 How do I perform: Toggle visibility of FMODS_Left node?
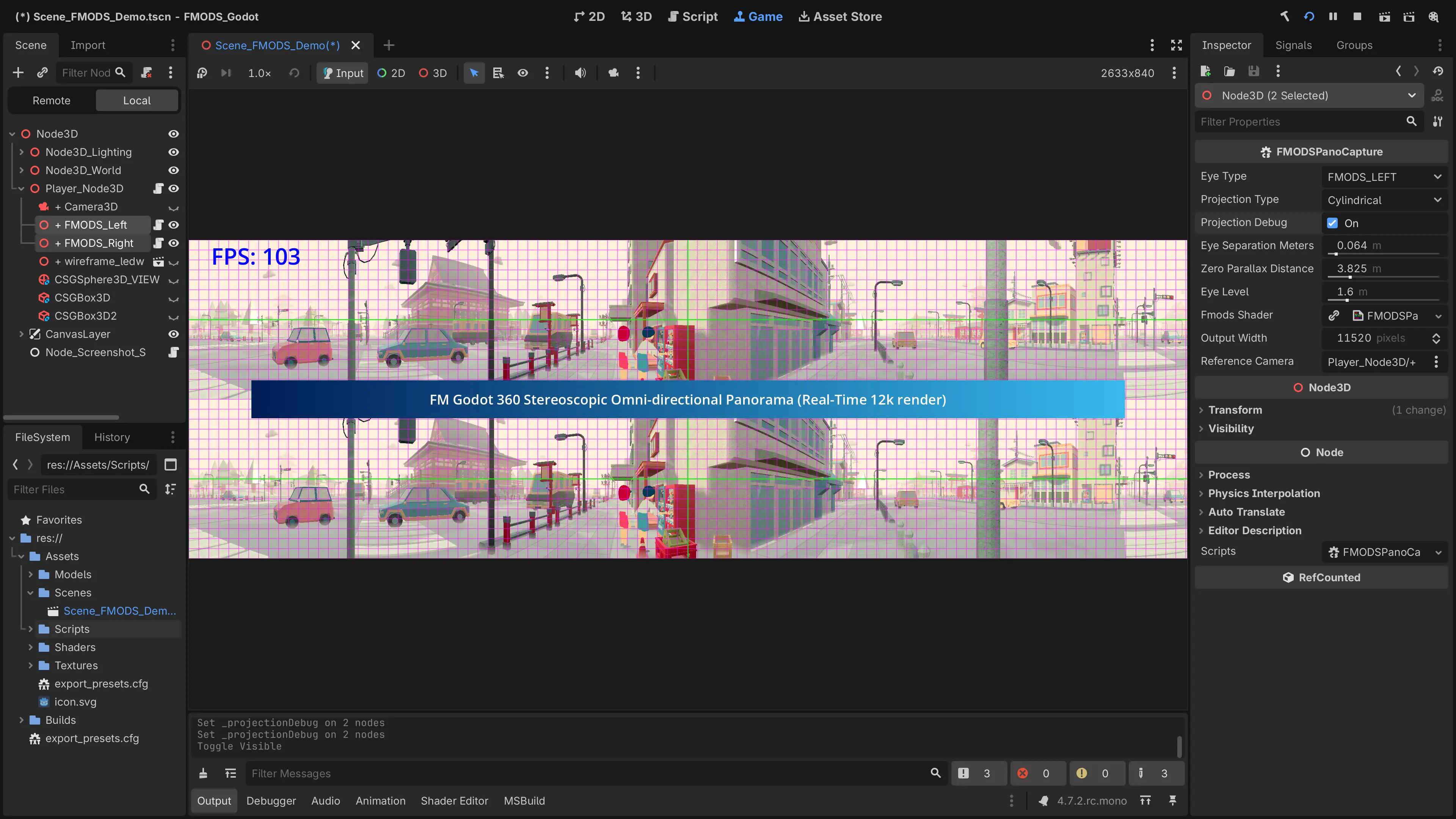point(174,225)
